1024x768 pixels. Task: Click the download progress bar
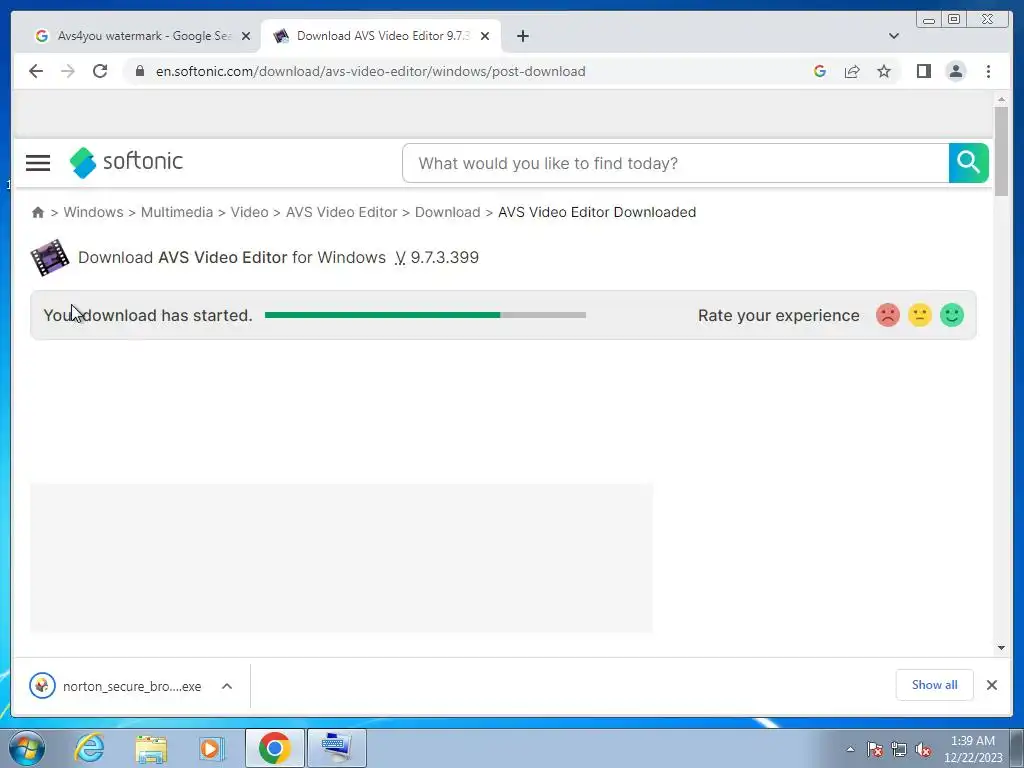(x=425, y=315)
